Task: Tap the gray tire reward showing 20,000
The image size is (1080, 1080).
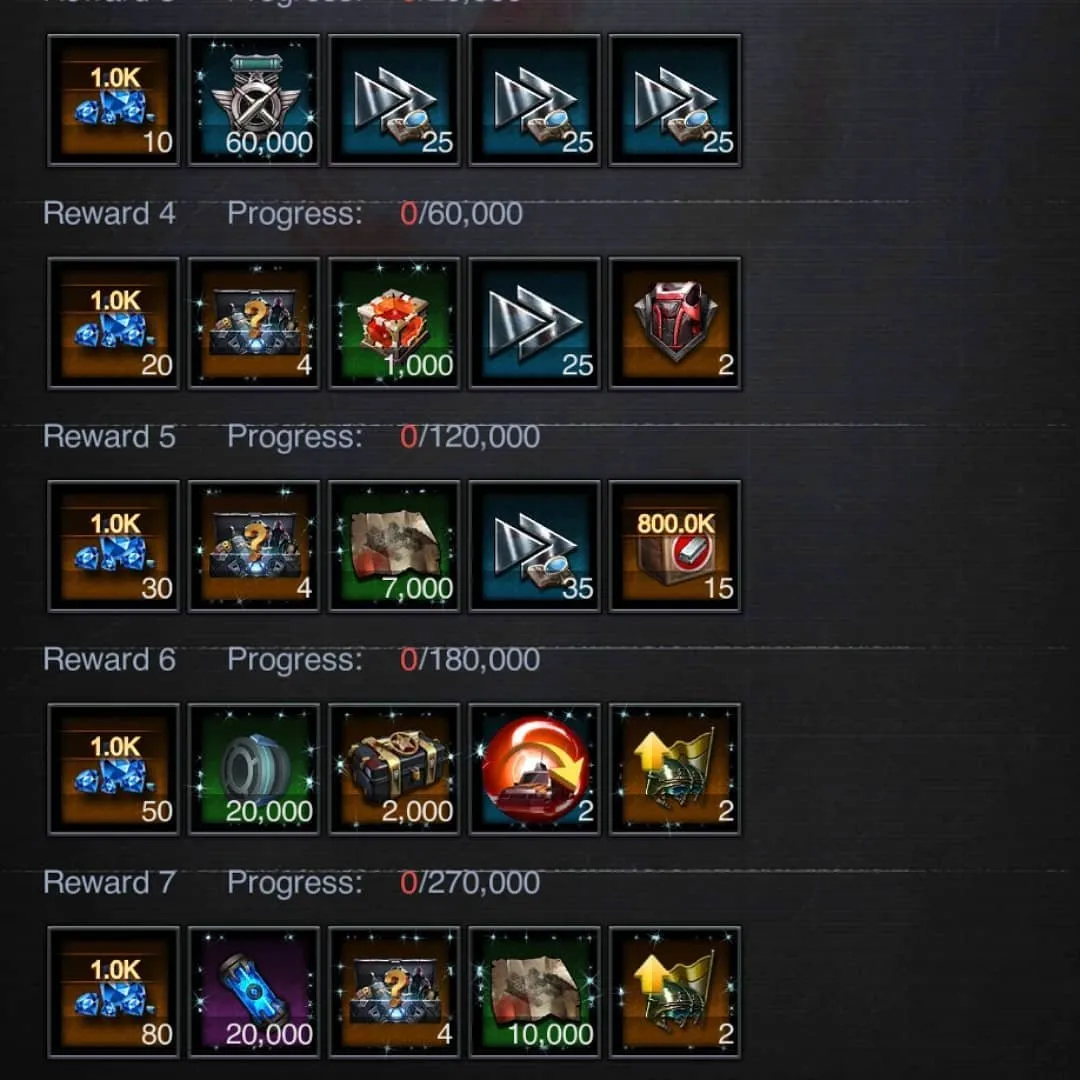Action: pos(253,770)
